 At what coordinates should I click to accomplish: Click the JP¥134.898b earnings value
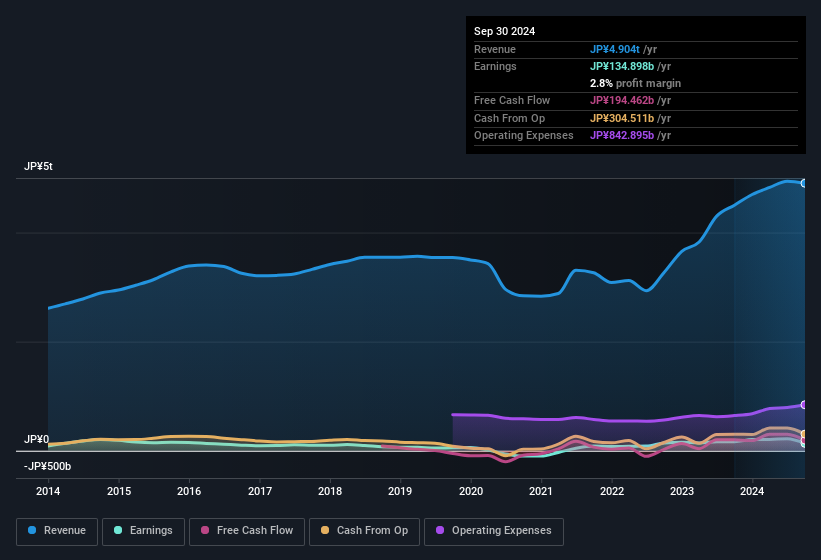point(623,66)
